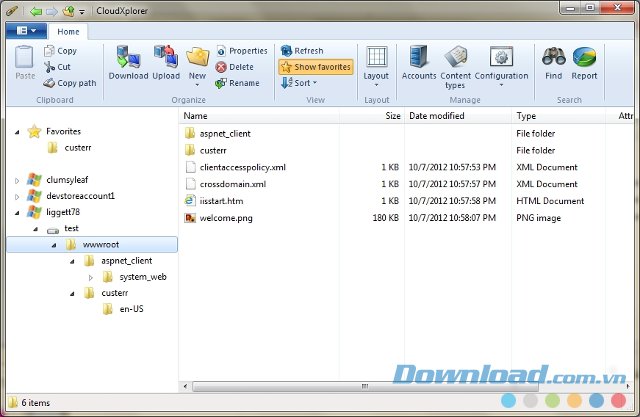Click the Find binoculars icon
Screen dimensions: 640x417
pyautogui.click(x=553, y=62)
